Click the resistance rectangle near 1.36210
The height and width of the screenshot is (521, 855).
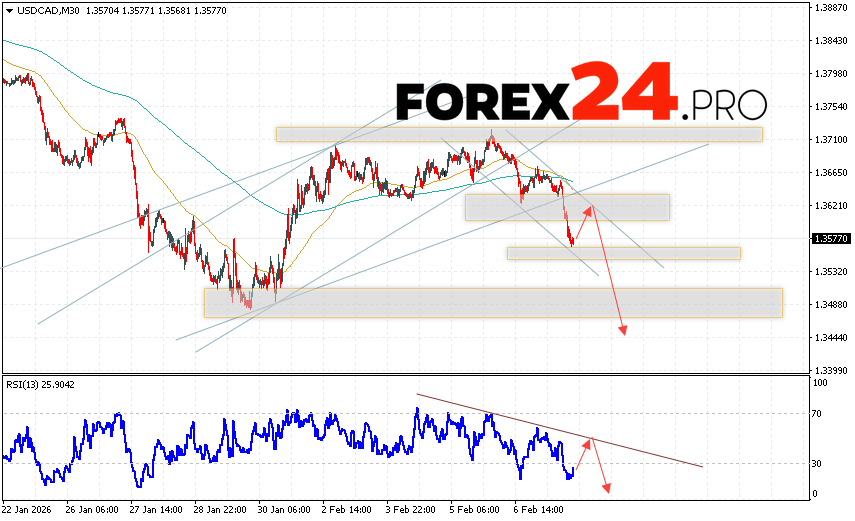pyautogui.click(x=566, y=207)
